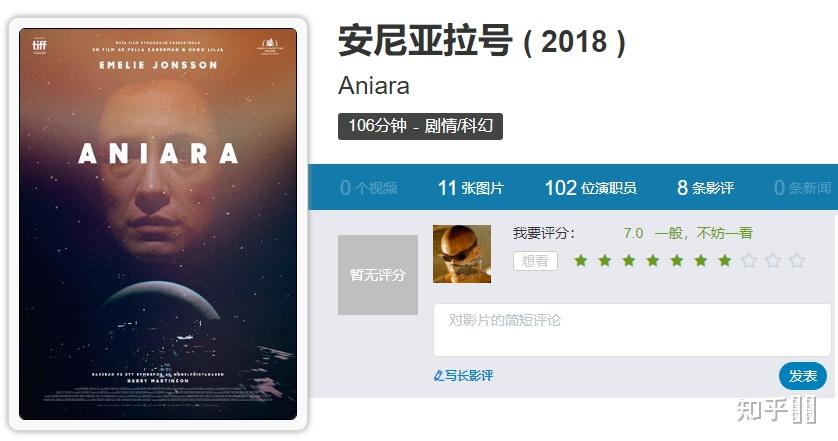Submit comment with the 发表 button
838x441 pixels.
803,376
